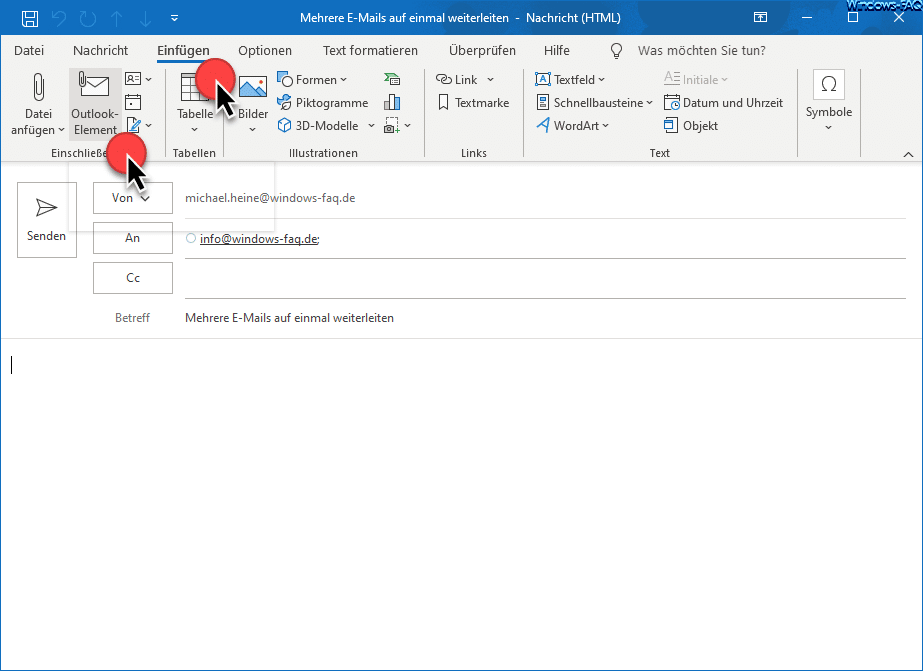
Task: Switch to the Nachricht tab
Action: pos(101,51)
